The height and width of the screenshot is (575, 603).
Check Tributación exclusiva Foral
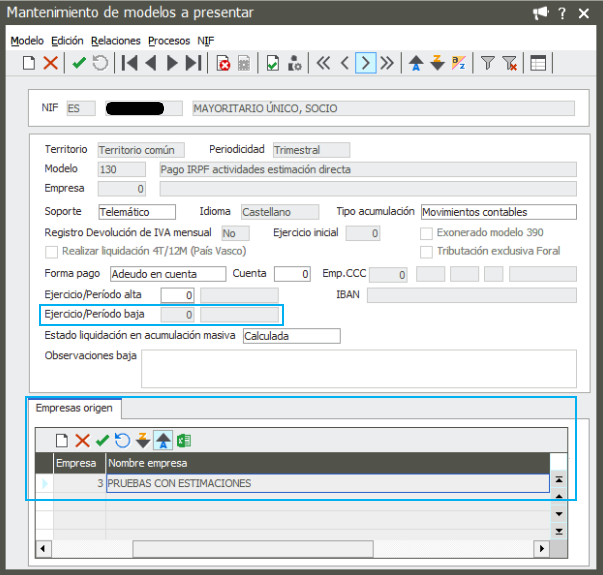point(427,251)
